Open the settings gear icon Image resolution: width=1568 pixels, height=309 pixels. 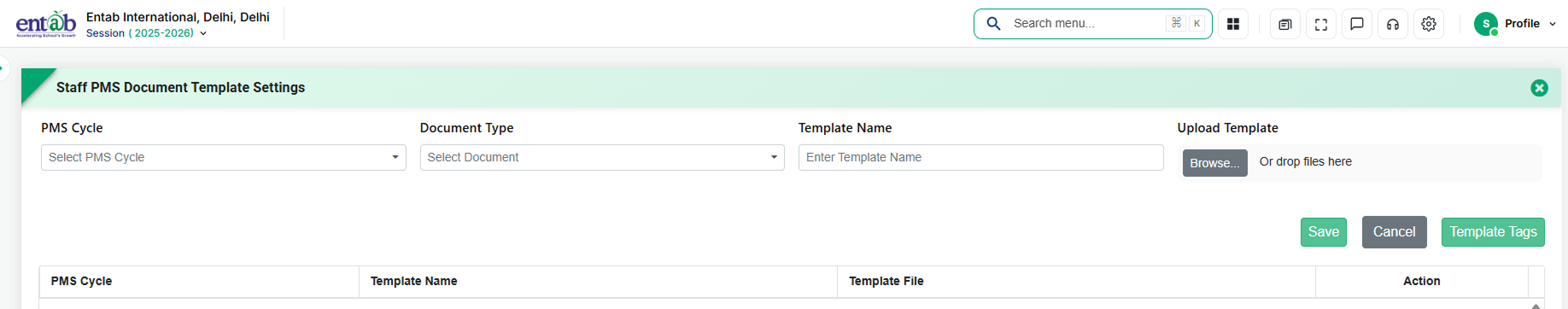pyautogui.click(x=1429, y=24)
